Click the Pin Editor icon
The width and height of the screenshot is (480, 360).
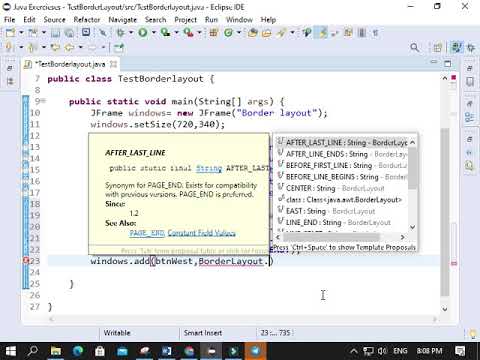[119, 48]
